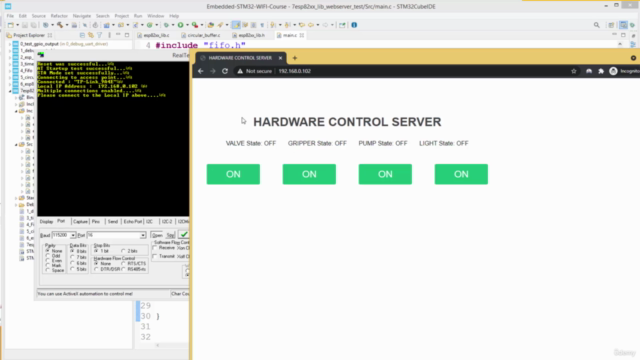Click the Open port button in RealTerm
640x360 pixels.
coord(157,235)
